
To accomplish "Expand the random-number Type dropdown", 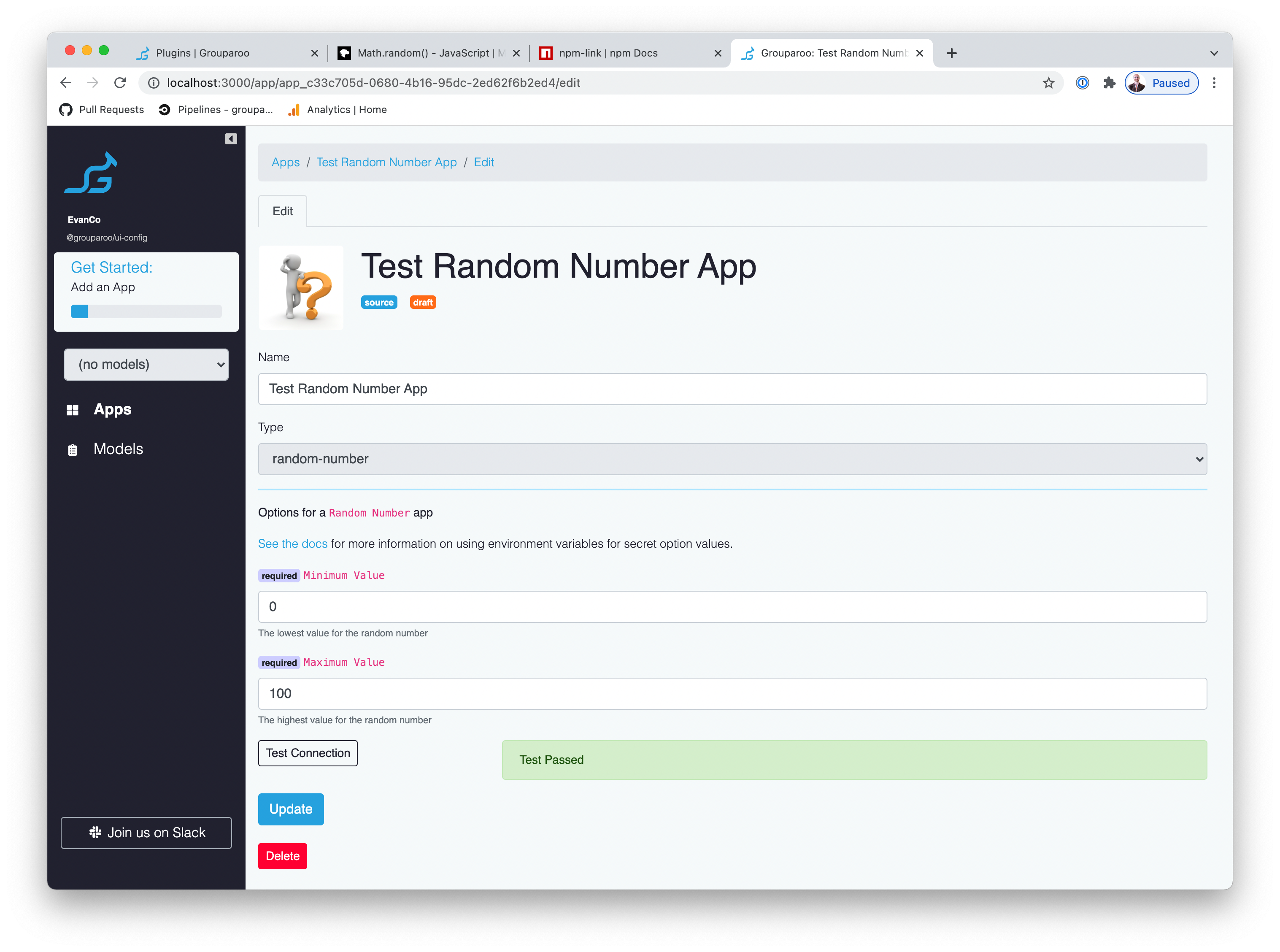I will (732, 459).
